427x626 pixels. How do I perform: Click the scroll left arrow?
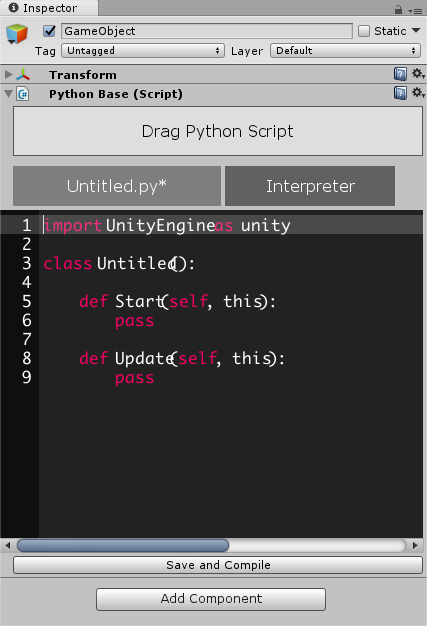[x=8, y=545]
